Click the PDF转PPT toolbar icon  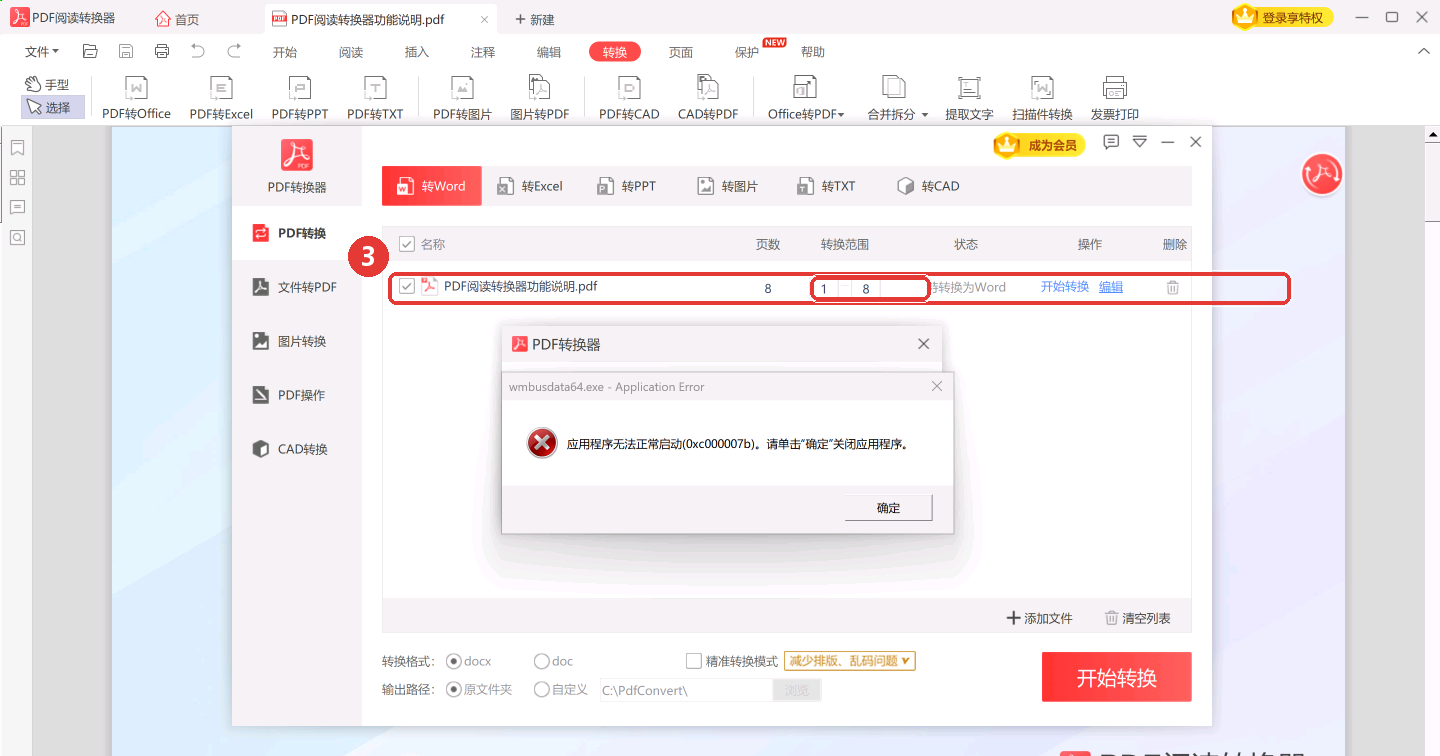(300, 98)
